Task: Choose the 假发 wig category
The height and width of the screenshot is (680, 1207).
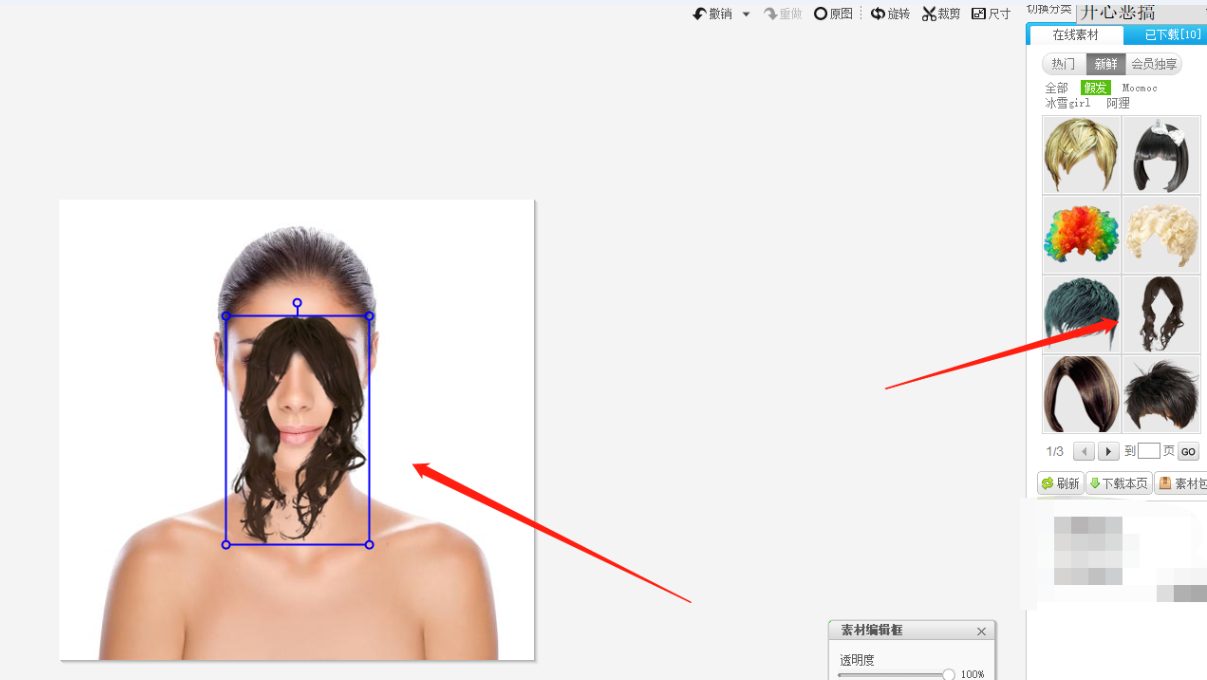Action: tap(1095, 88)
